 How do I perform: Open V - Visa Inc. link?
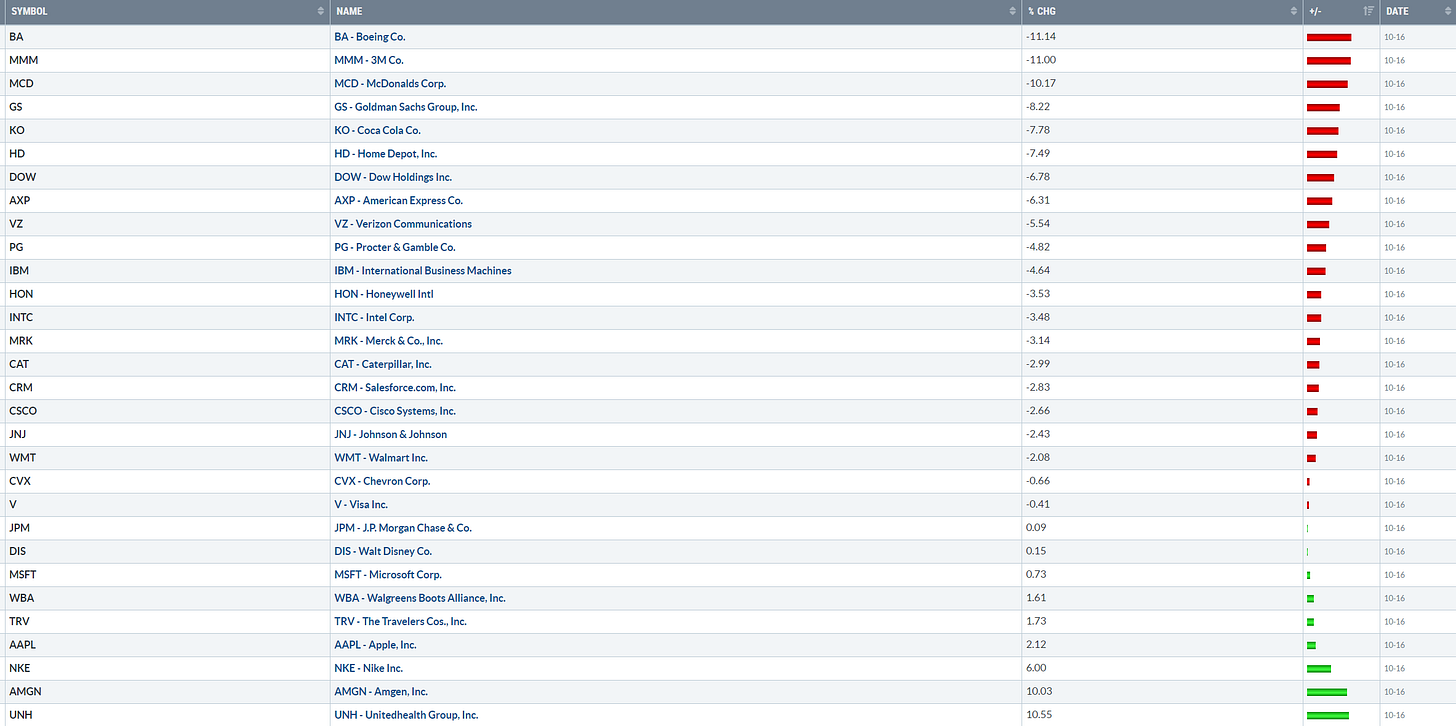(x=361, y=504)
